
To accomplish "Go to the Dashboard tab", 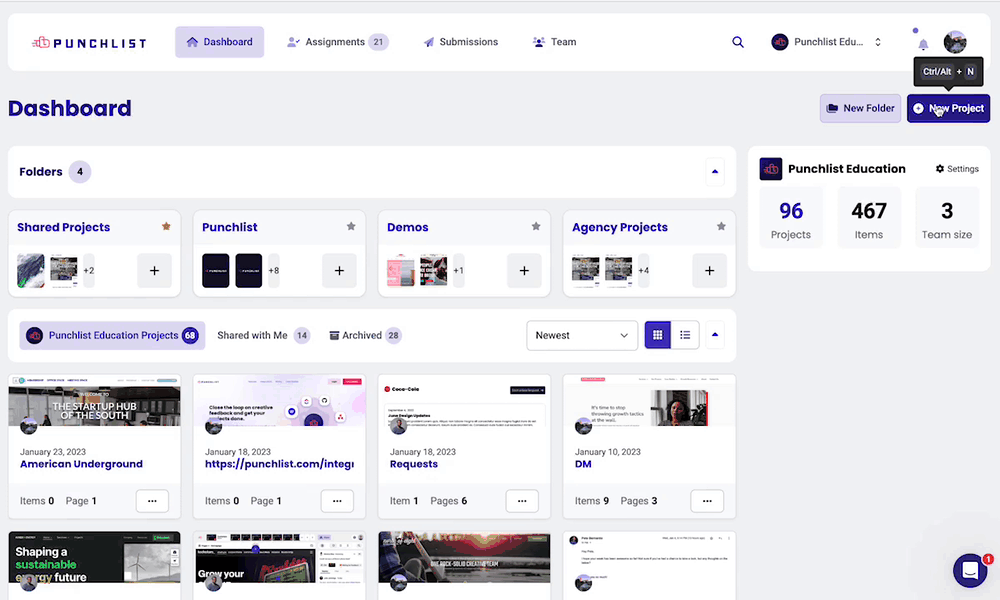I will click(219, 42).
